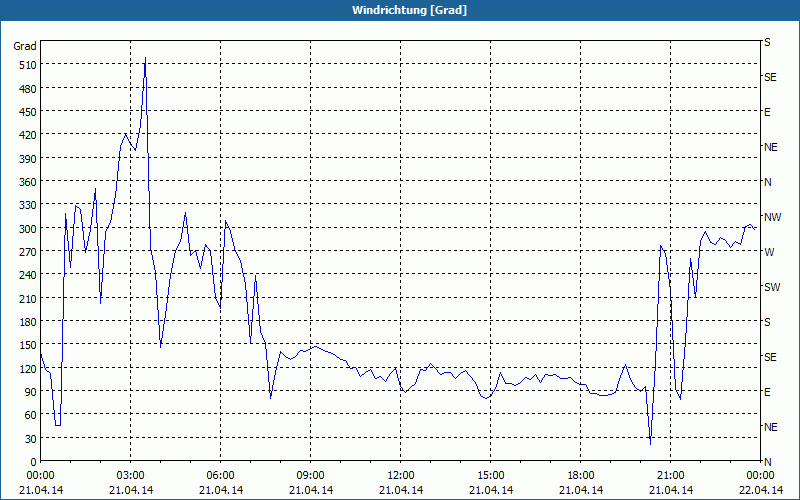Viewport: 800px width, 500px height.
Task: Select the 60 degree axis label
Action: click(31, 416)
